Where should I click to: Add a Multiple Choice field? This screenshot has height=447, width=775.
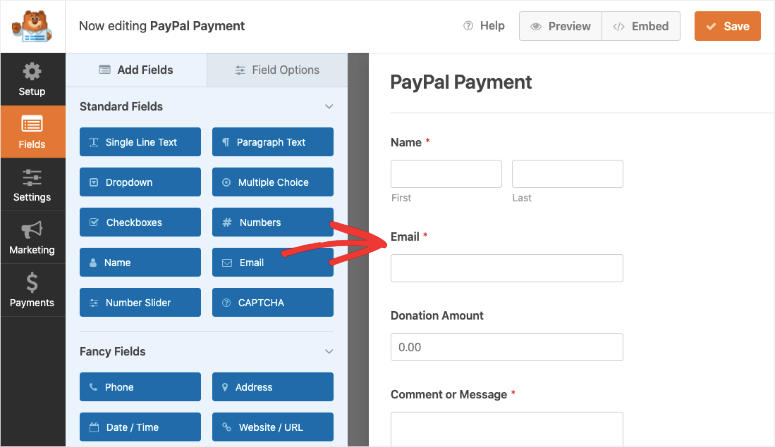(x=273, y=182)
